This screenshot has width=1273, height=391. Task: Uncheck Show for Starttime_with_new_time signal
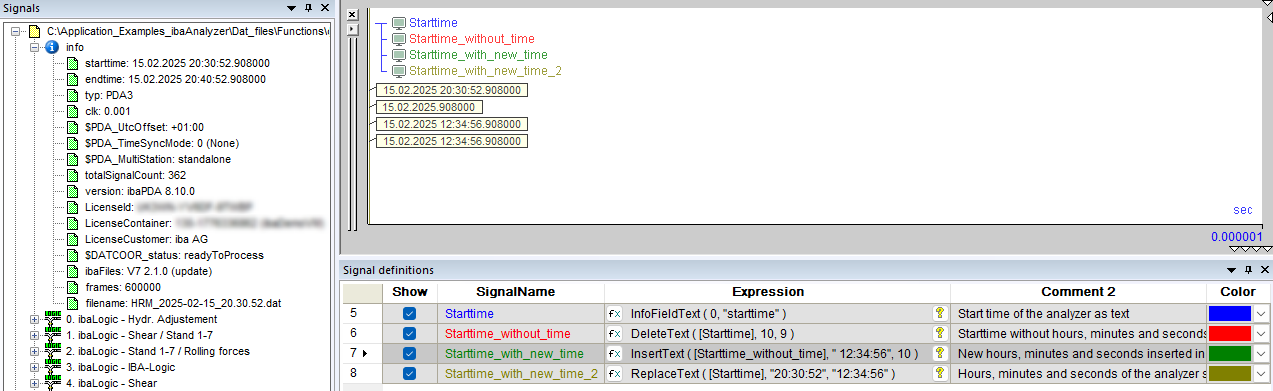[408, 353]
